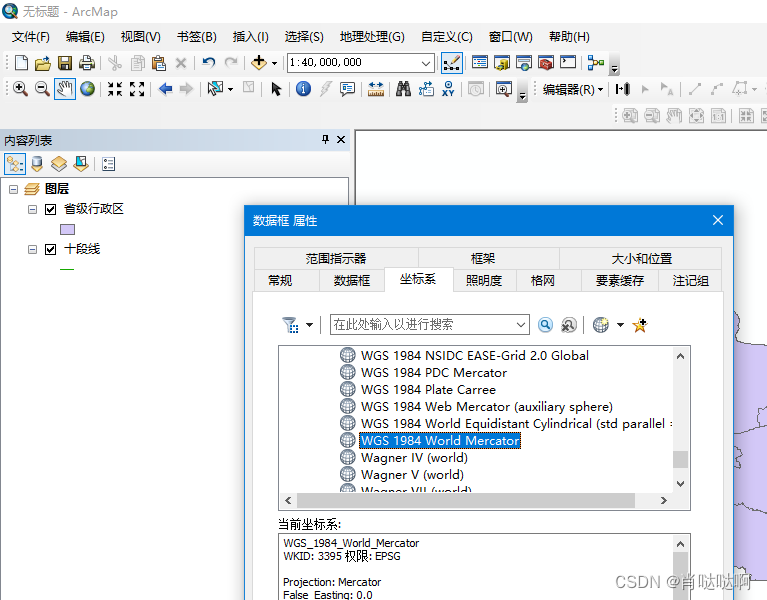
Task: Select the Zoom Out magnifier tool
Action: 42,89
